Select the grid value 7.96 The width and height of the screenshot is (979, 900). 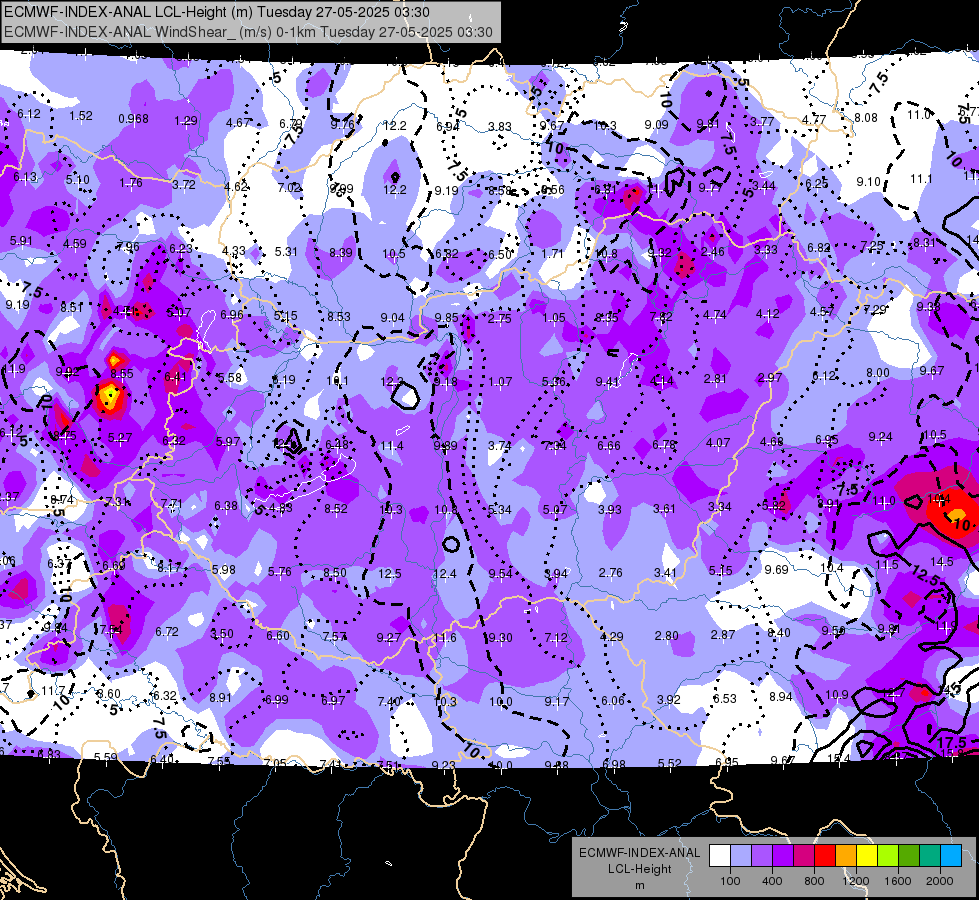point(128,247)
